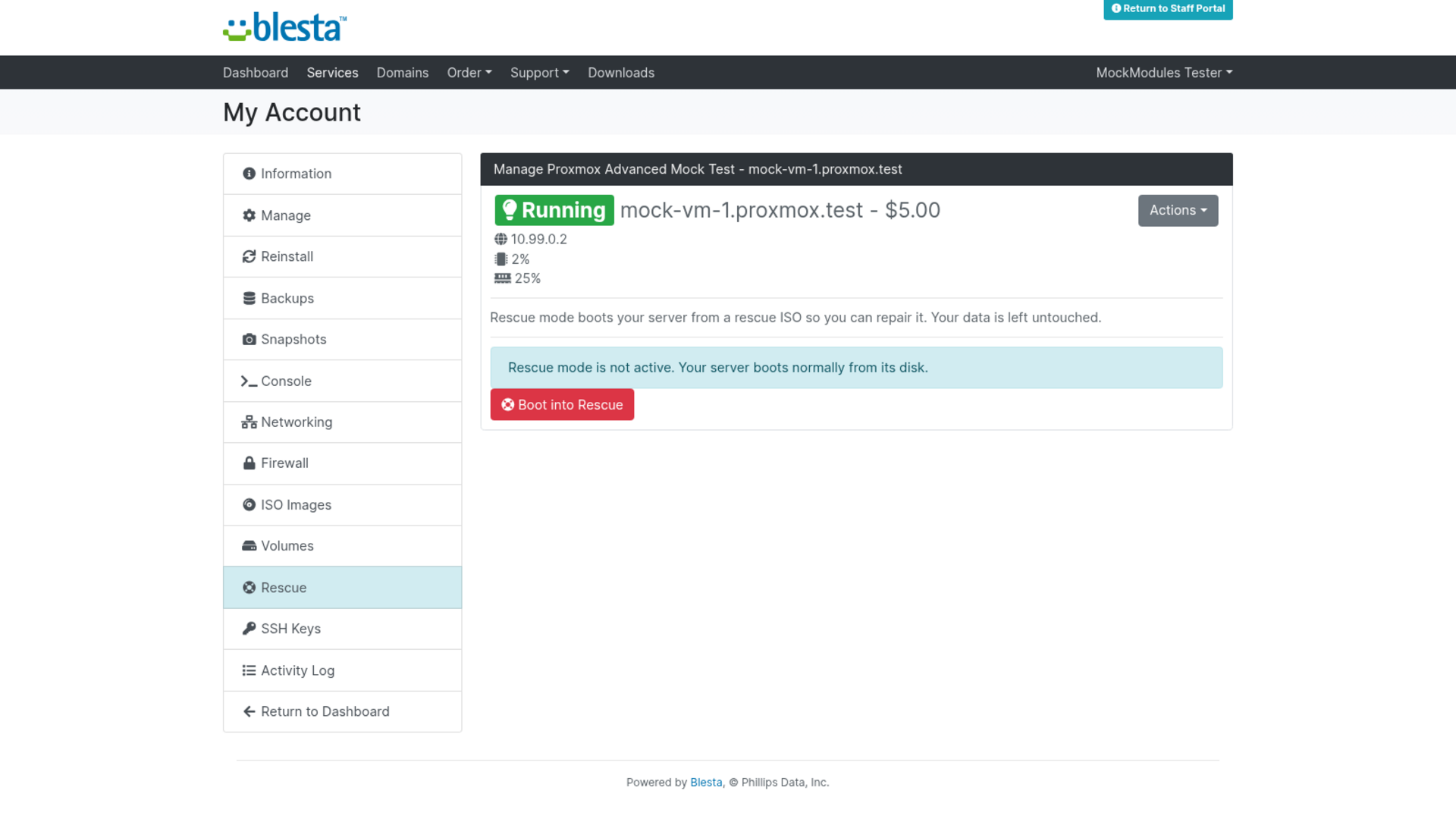Viewport: 1456px width, 819px height.
Task: Click the Manage Proxmox Advanced Mock Test header
Action: 856,169
